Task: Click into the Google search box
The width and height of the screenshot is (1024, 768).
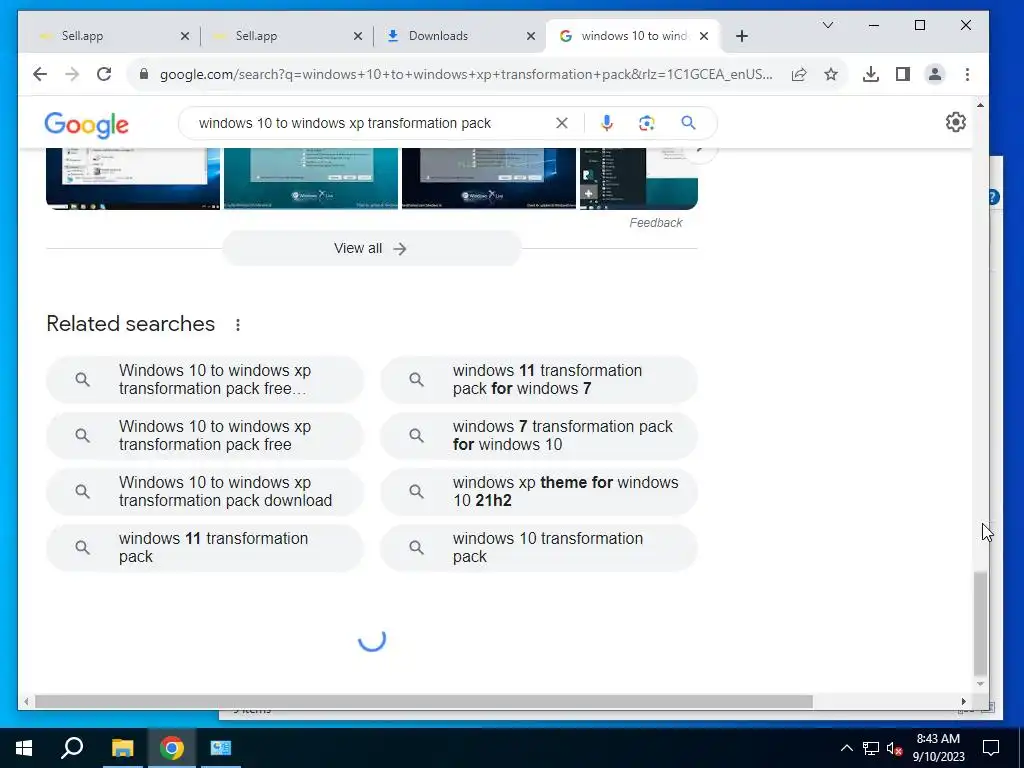Action: click(x=372, y=123)
